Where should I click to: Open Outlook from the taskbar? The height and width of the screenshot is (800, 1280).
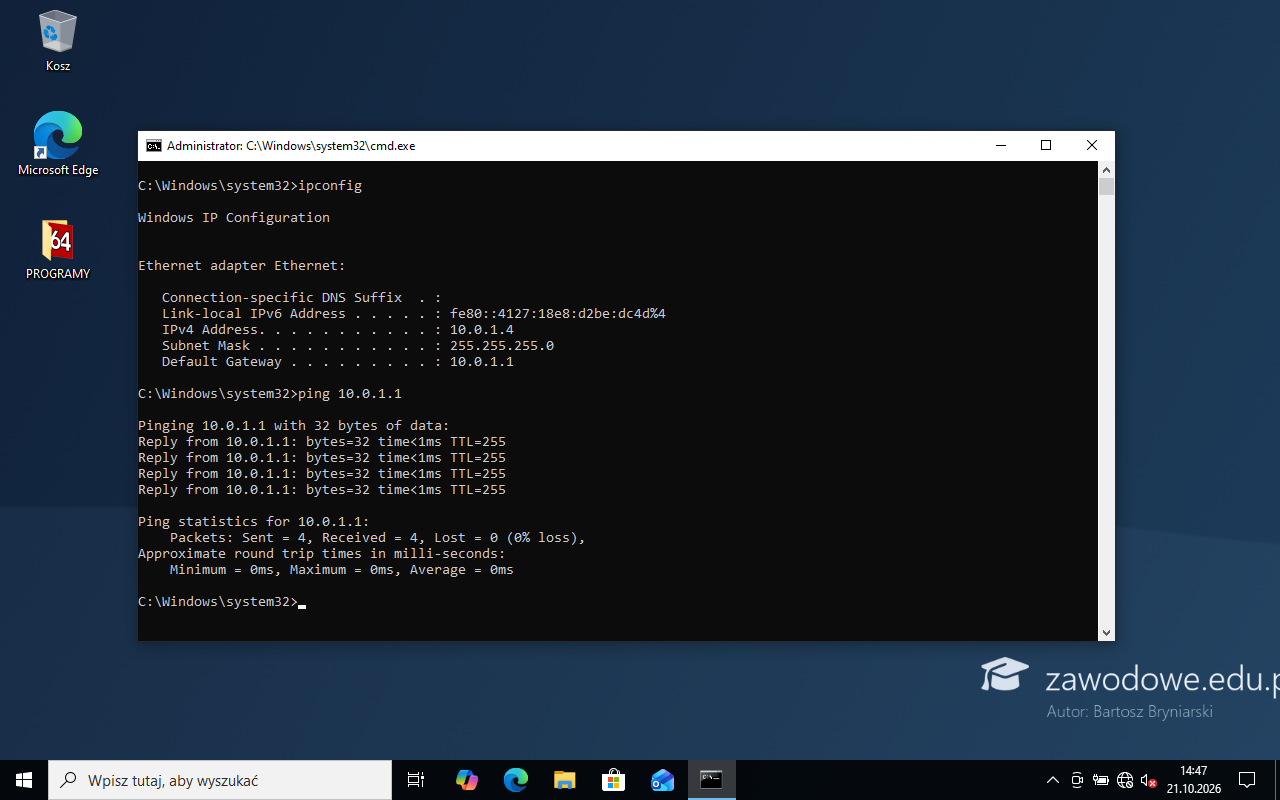pyautogui.click(x=662, y=780)
